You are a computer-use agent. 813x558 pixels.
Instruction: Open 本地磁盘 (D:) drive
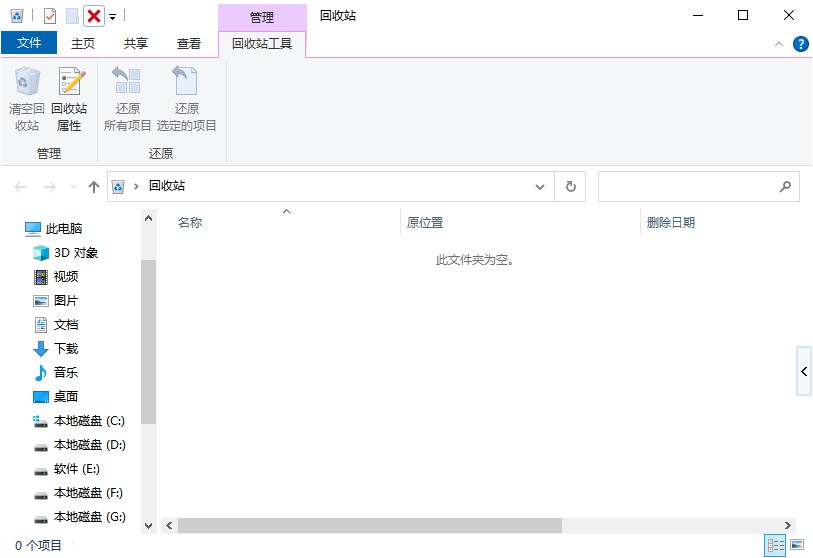coord(79,445)
